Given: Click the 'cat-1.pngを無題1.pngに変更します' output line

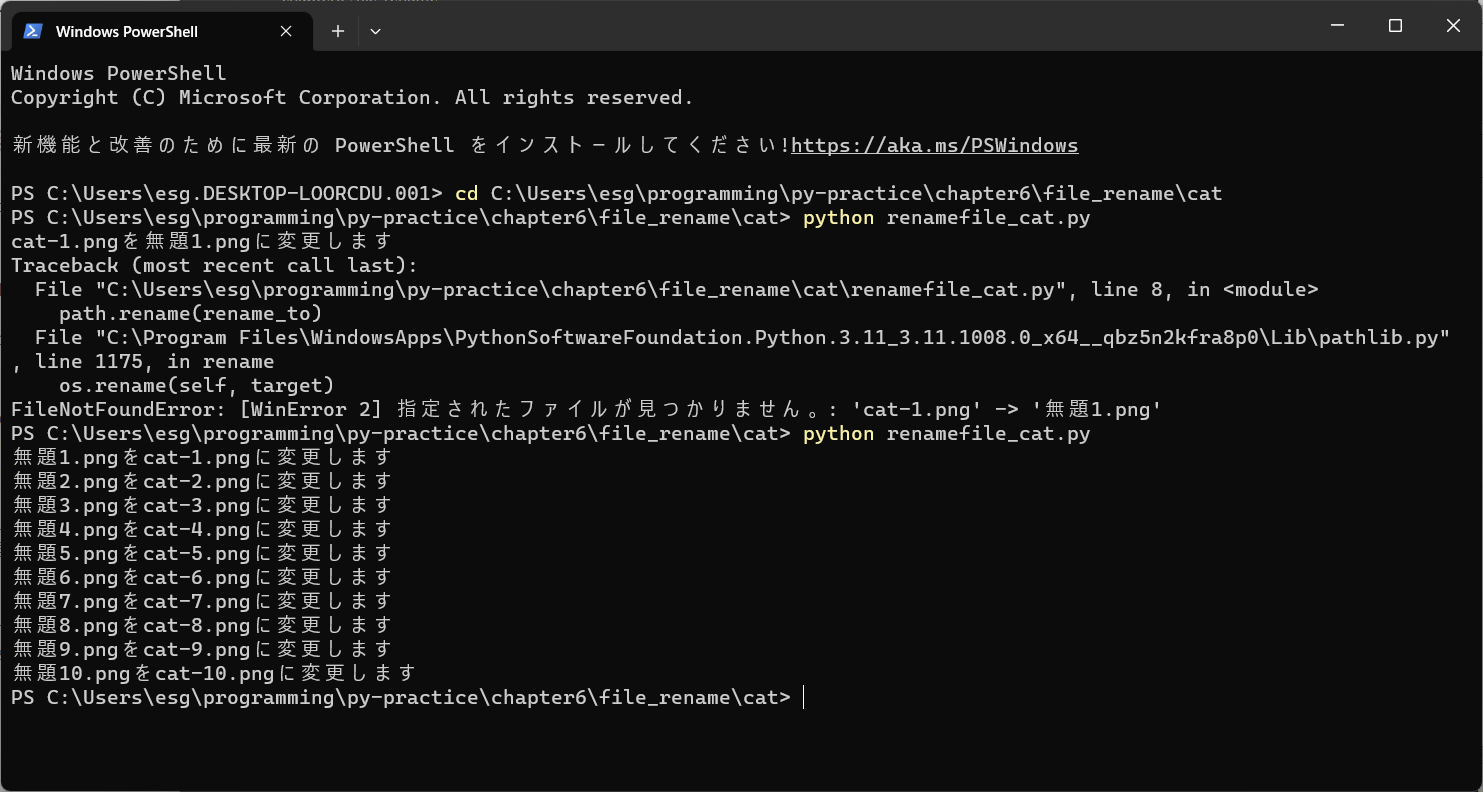Looking at the screenshot, I should (x=202, y=241).
